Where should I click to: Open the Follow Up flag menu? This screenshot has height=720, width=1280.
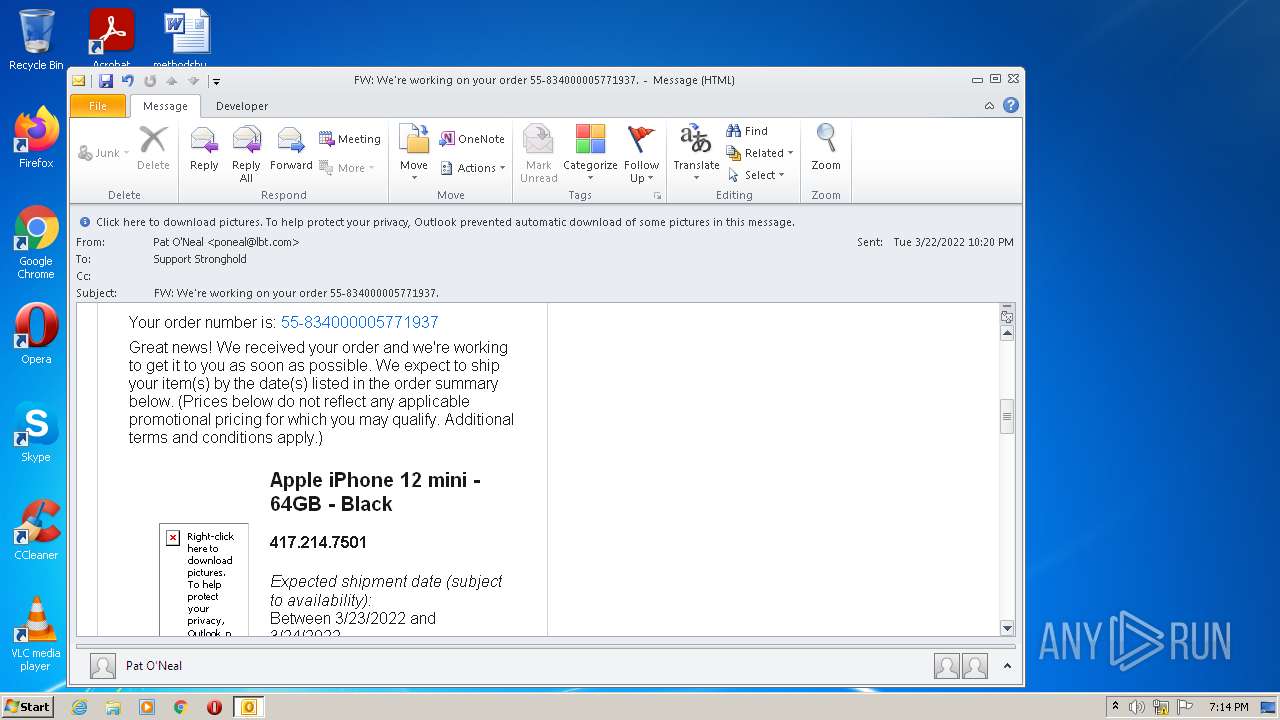(641, 154)
